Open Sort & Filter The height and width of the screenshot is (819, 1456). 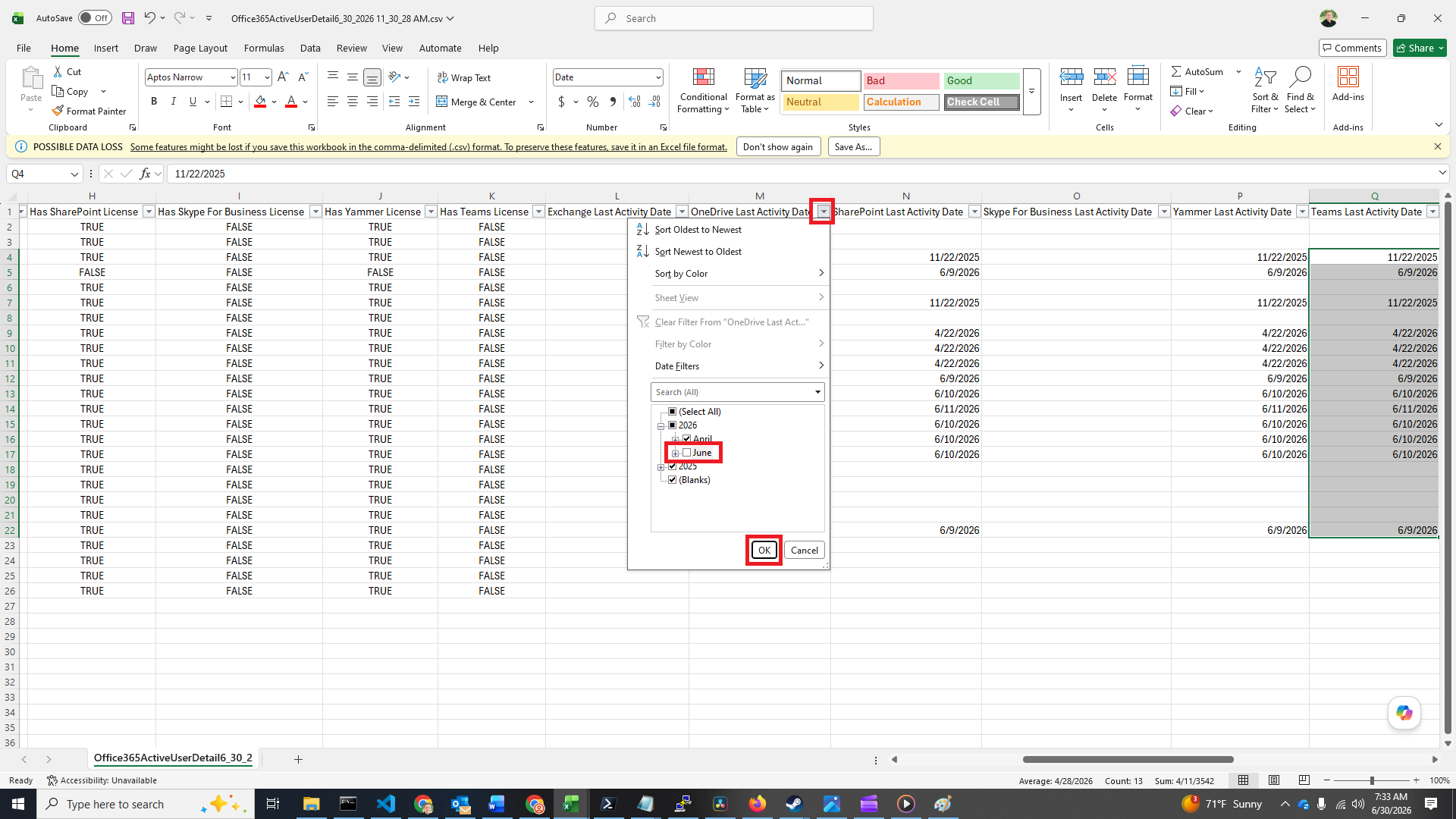click(1265, 91)
